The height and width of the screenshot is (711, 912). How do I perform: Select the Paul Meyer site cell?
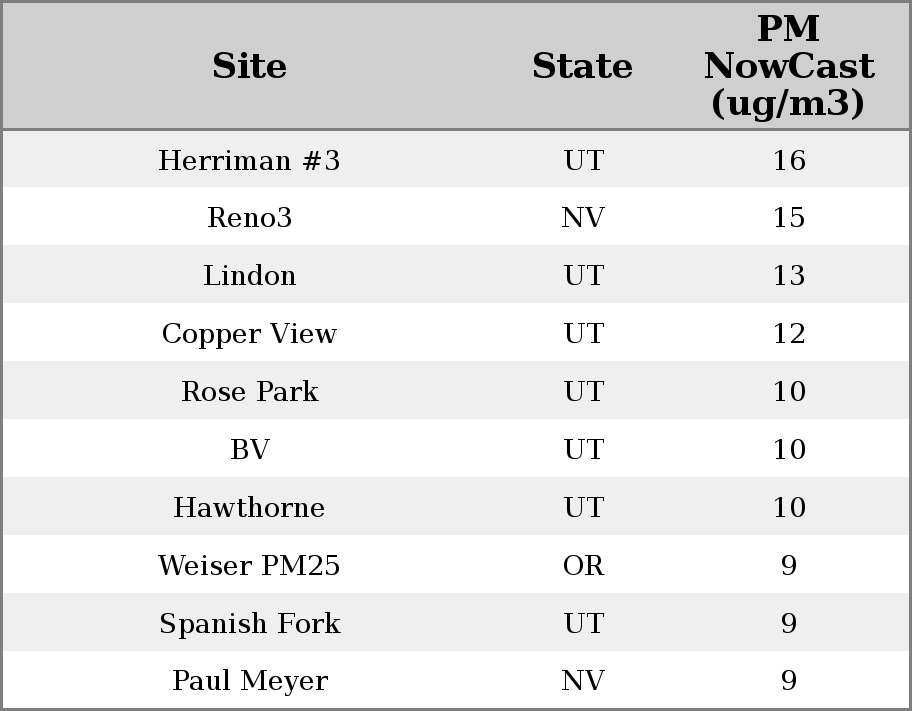(249, 681)
